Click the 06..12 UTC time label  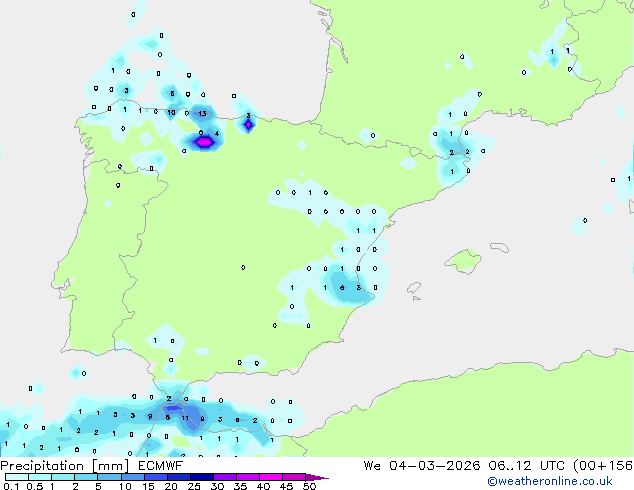[526, 466]
